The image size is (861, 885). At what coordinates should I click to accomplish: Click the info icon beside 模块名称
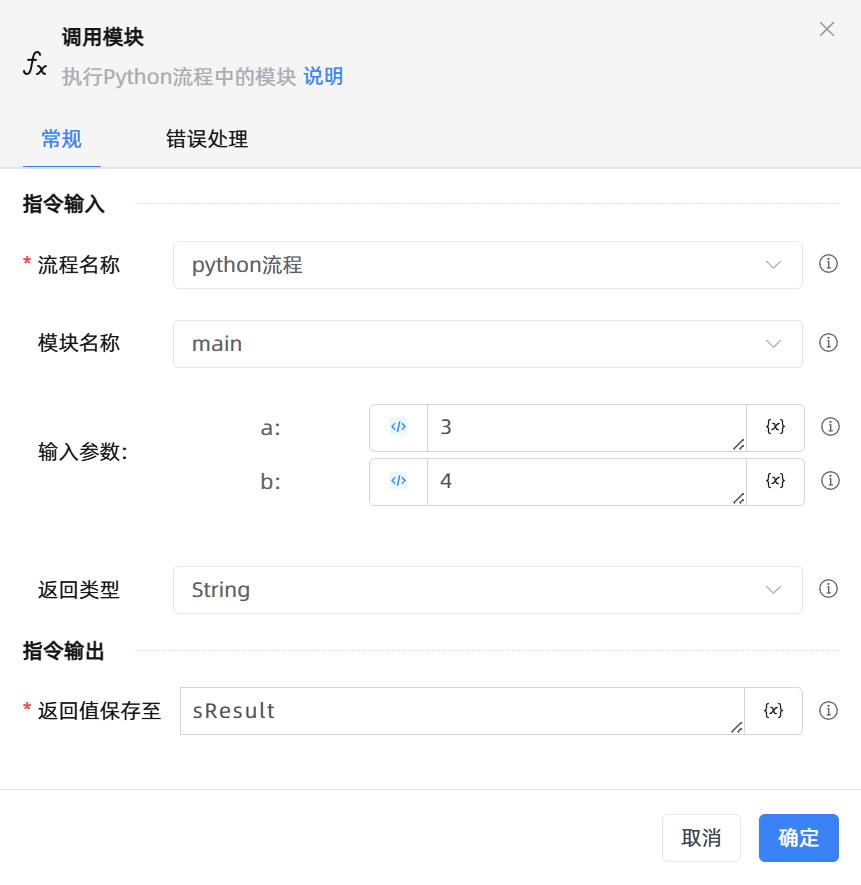click(829, 343)
